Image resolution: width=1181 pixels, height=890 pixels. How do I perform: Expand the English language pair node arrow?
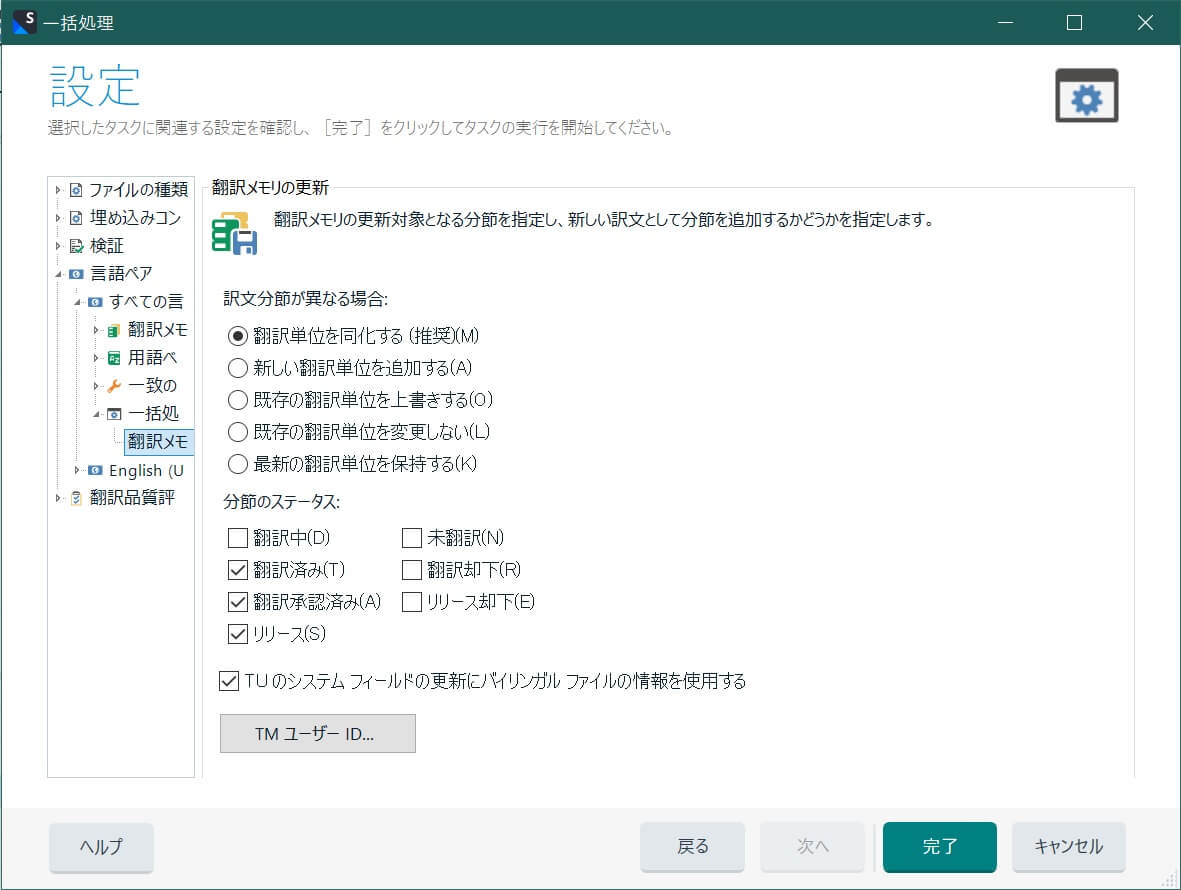point(77,470)
